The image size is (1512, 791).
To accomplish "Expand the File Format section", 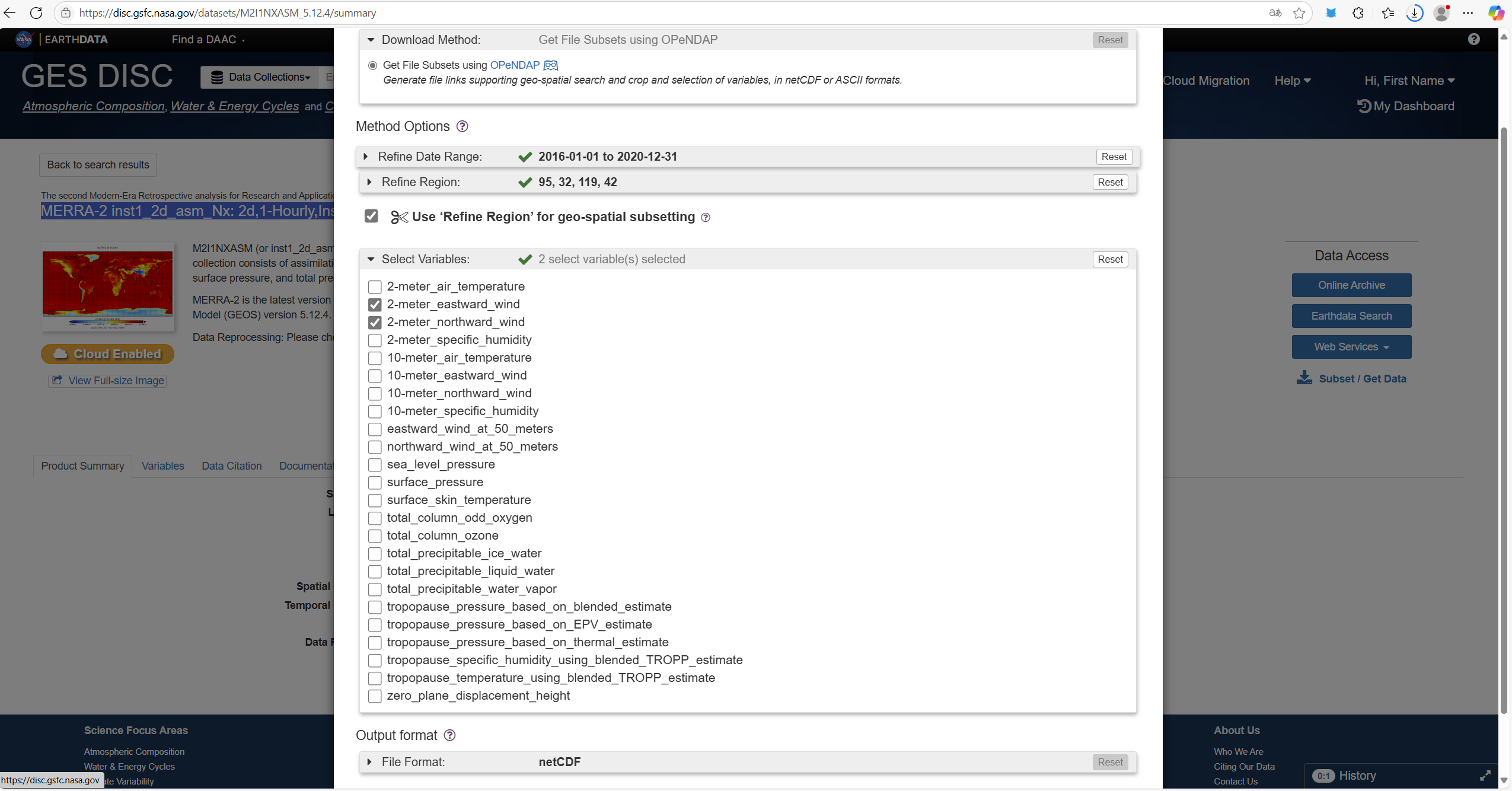I will (x=369, y=762).
